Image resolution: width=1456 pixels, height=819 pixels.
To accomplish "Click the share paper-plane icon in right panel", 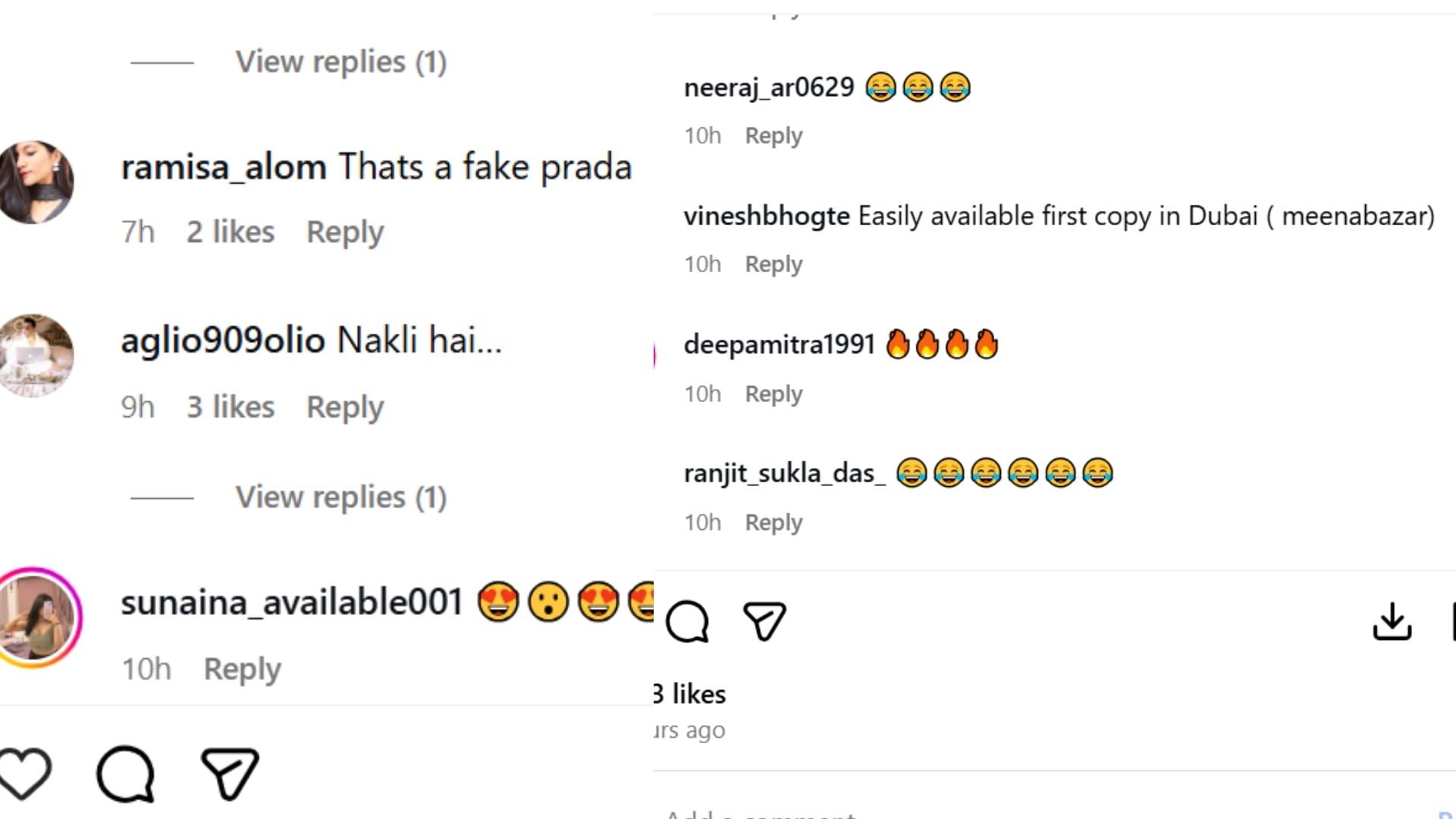I will [x=764, y=622].
